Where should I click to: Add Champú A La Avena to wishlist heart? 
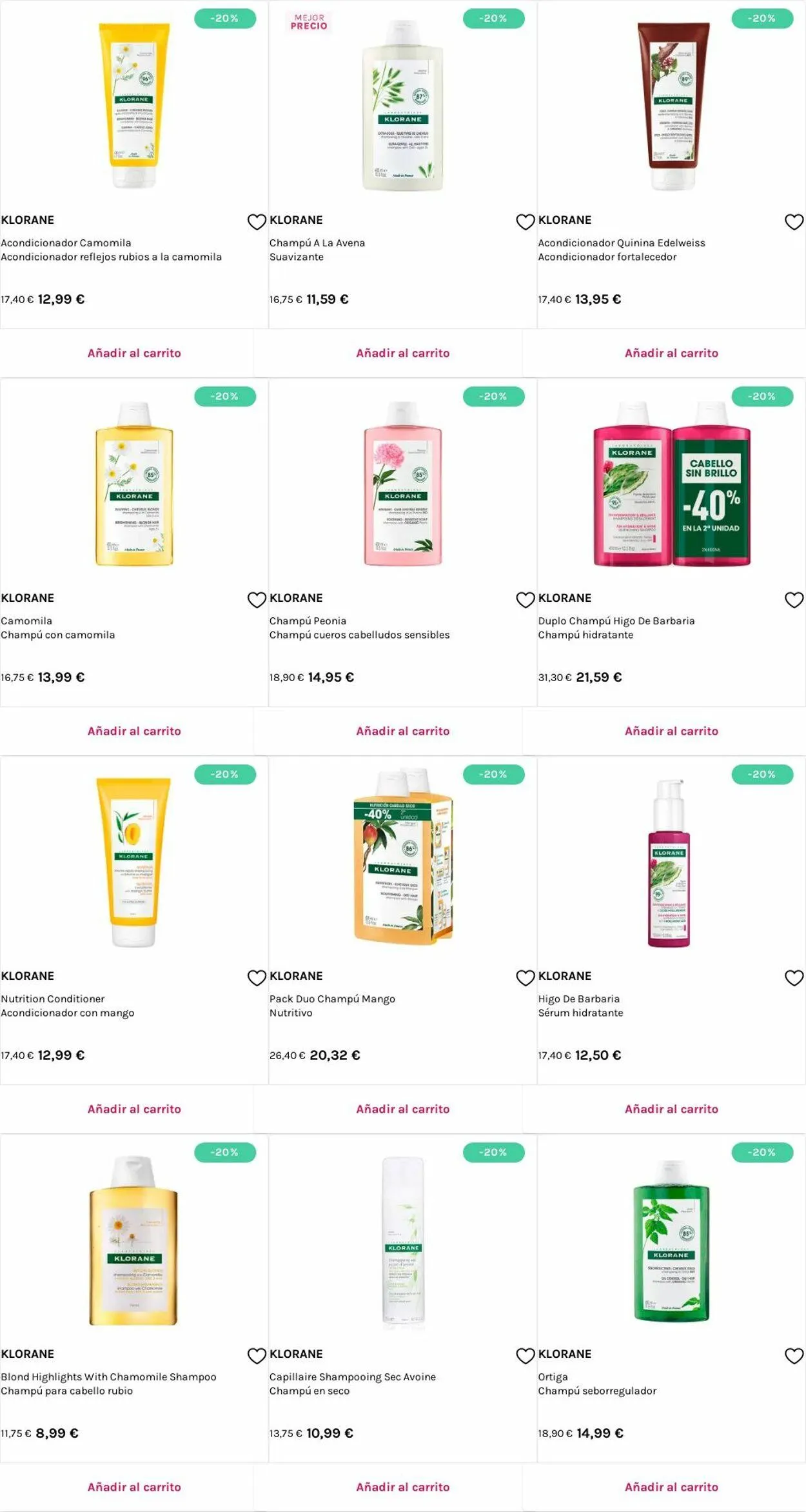pos(526,222)
